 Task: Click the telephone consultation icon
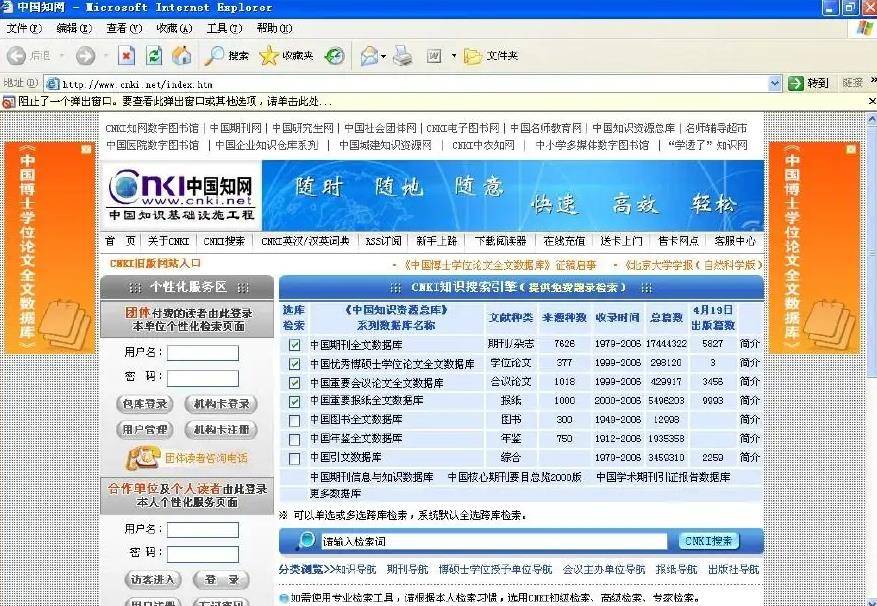pos(143,457)
